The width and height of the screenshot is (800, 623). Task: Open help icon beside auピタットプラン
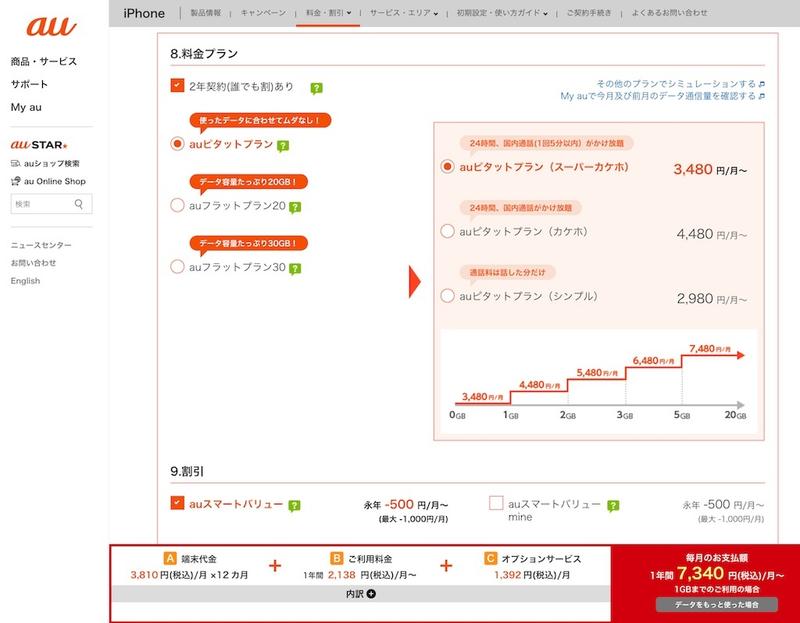pos(283,146)
